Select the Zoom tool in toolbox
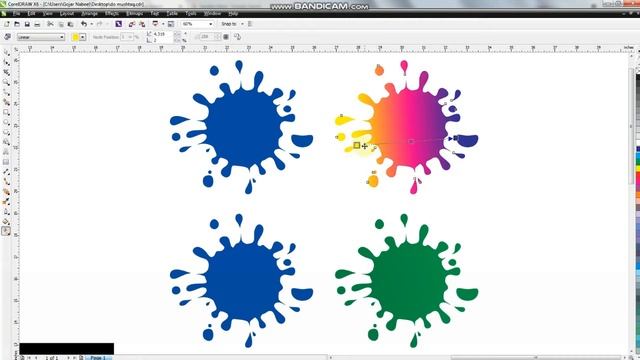Viewport: 640px width, 360px height. [x=6, y=82]
